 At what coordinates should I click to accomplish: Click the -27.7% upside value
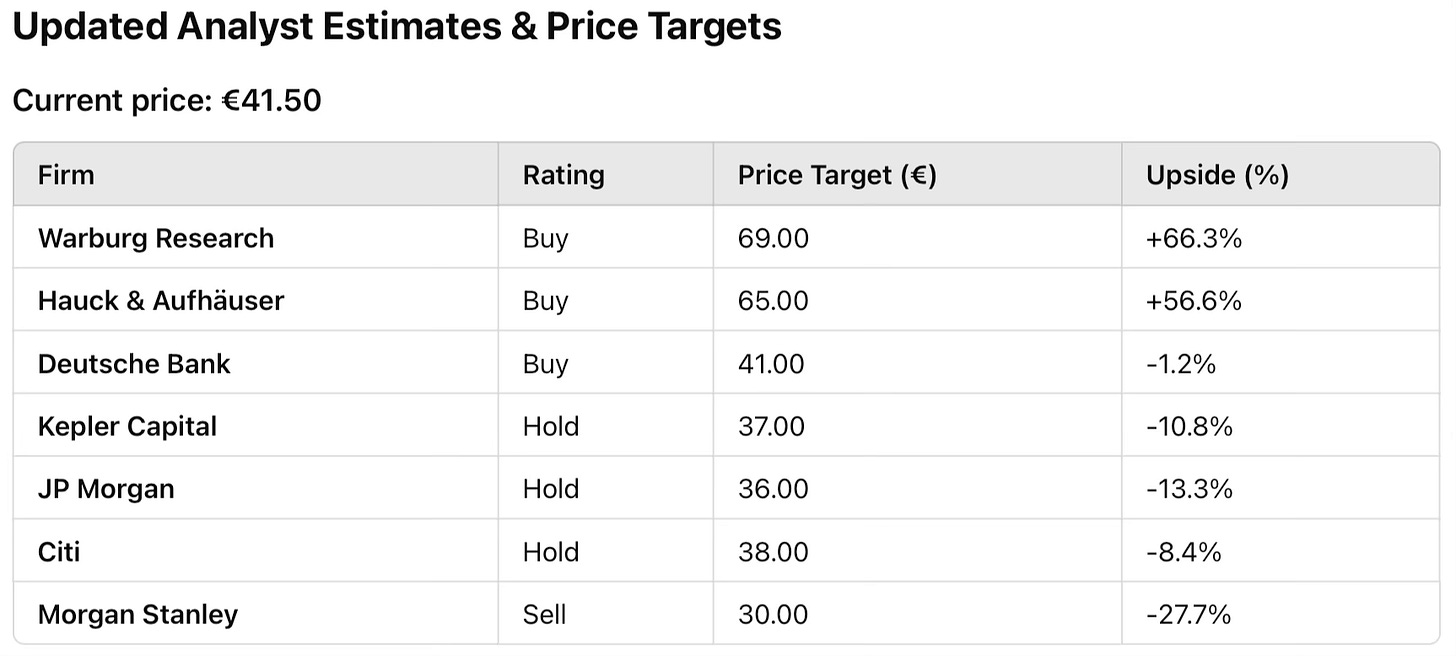tap(1189, 614)
